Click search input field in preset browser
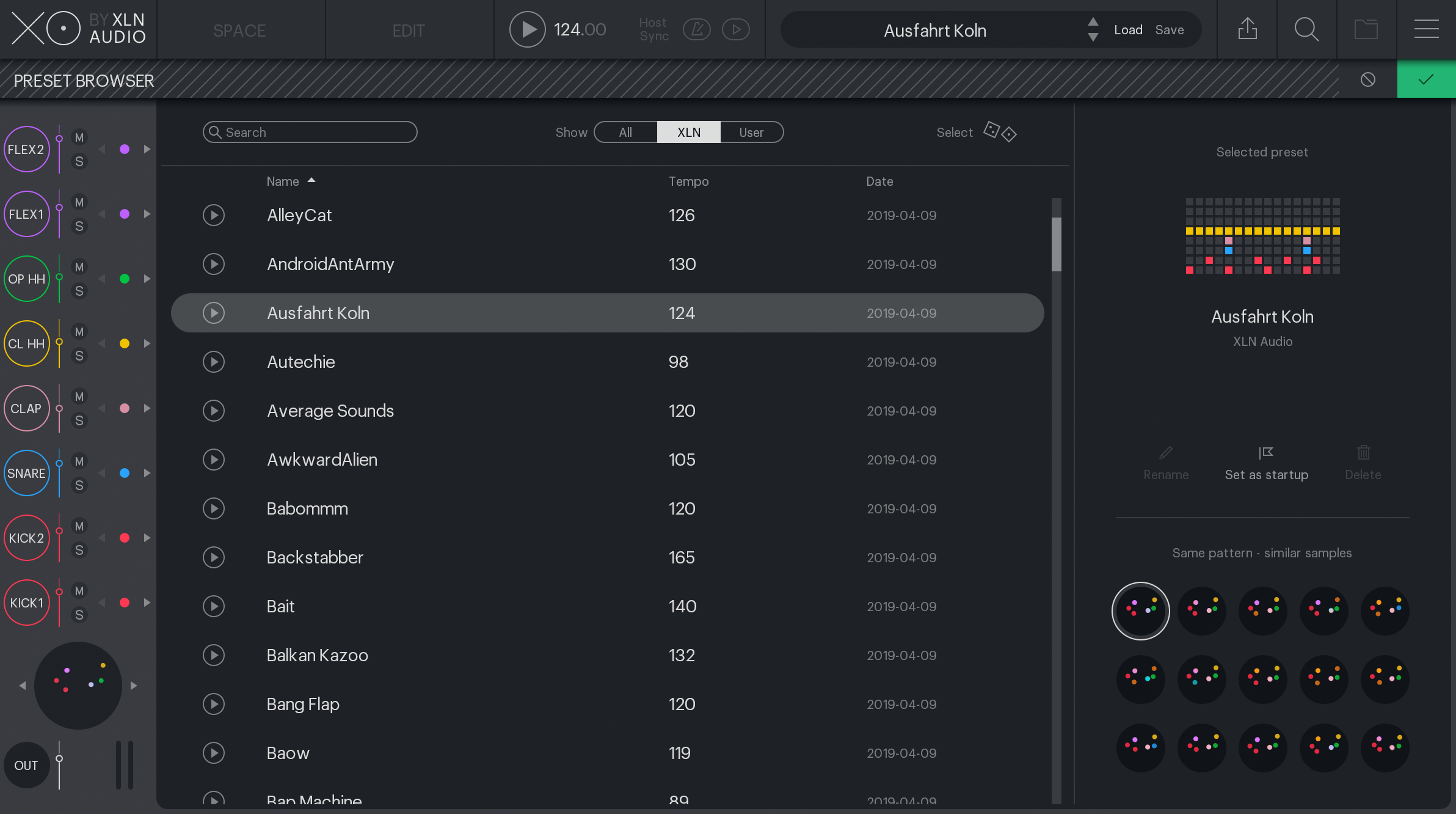 (310, 131)
